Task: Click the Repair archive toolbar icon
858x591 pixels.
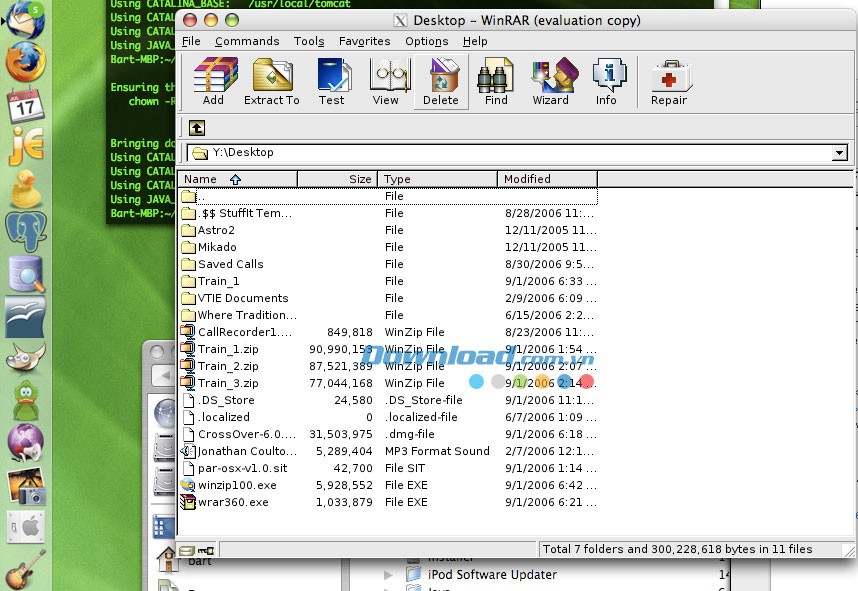Action: 668,80
